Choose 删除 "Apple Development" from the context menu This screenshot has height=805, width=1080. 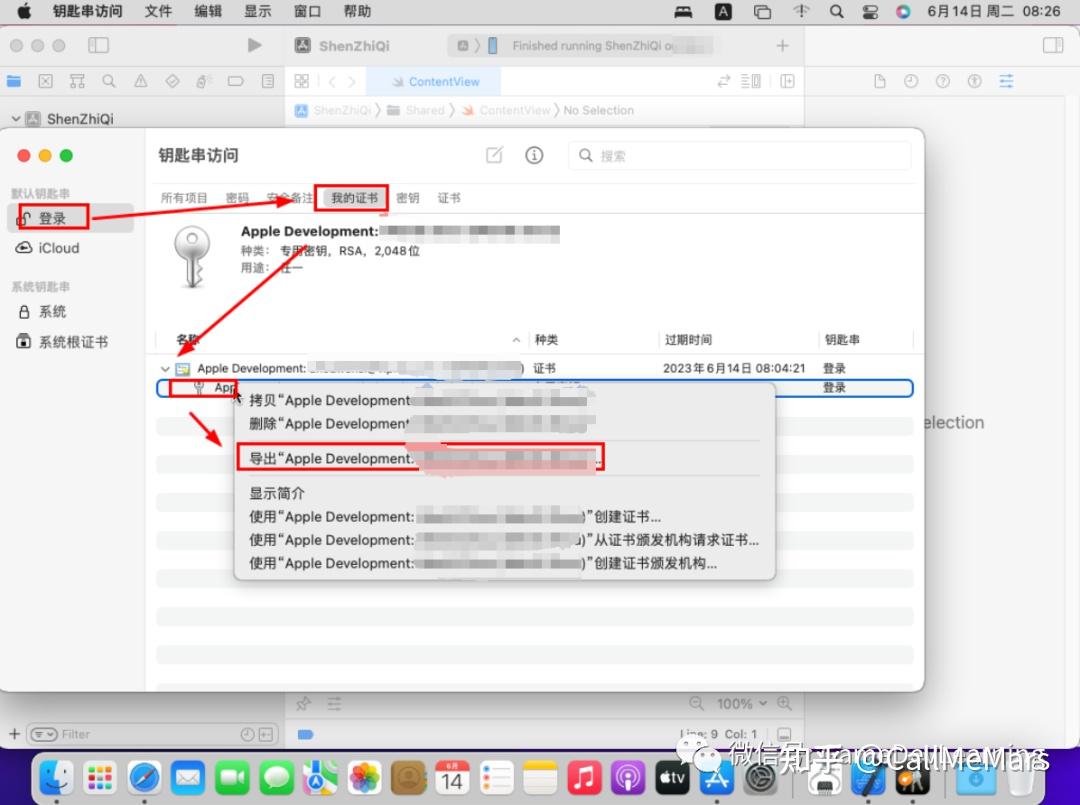pos(504,424)
